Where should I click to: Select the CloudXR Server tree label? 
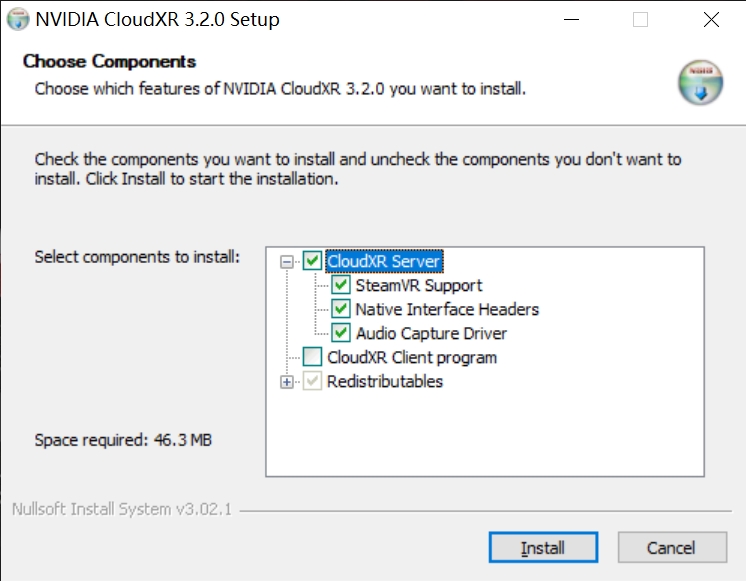coord(384,261)
